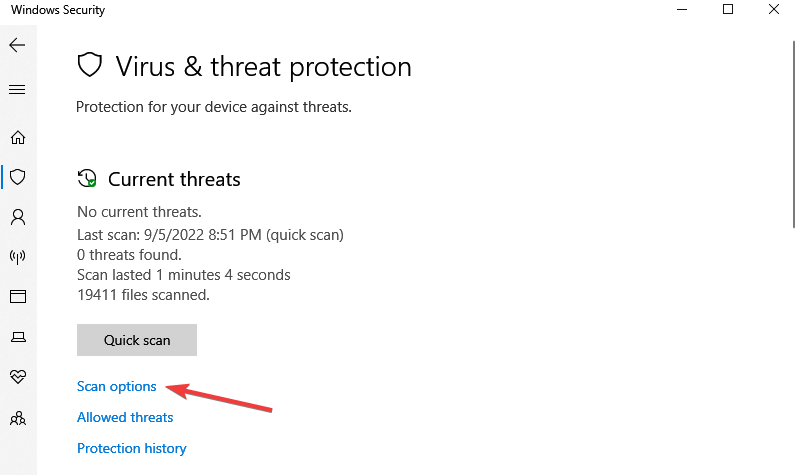Start a Quick scan
The width and height of the screenshot is (796, 475).
click(x=137, y=340)
